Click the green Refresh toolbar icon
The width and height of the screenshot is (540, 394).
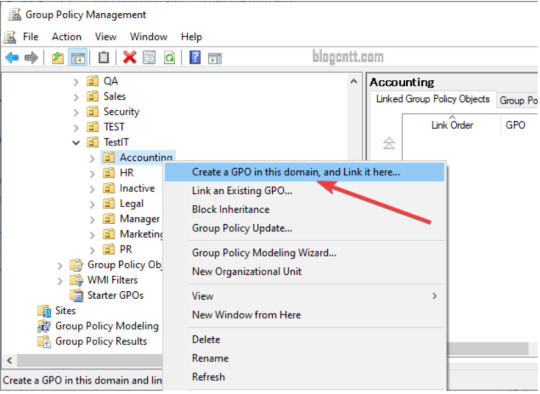click(169, 58)
